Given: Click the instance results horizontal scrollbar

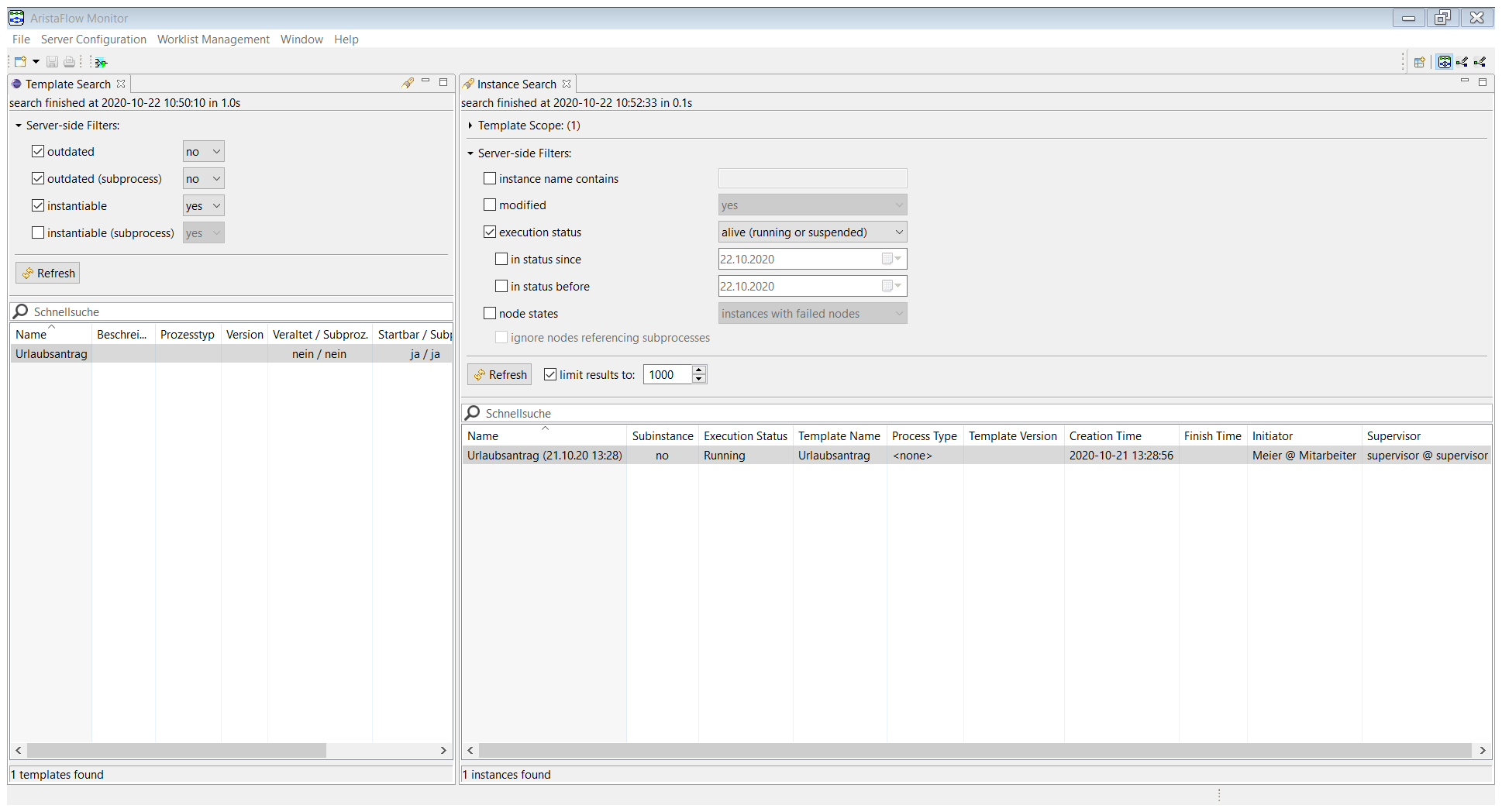Looking at the screenshot, I should pyautogui.click(x=974, y=751).
